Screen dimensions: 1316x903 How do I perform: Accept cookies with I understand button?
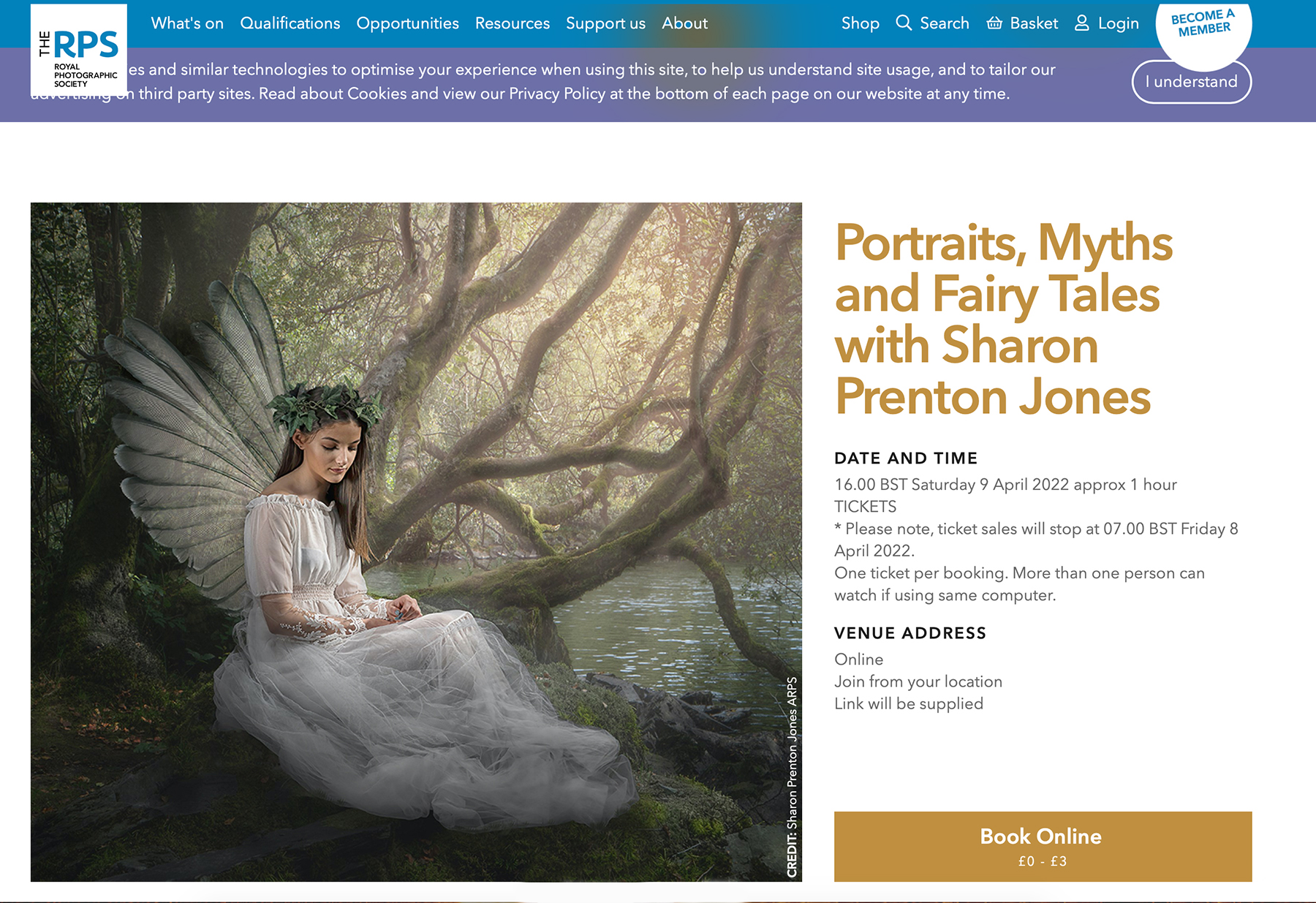click(1192, 82)
